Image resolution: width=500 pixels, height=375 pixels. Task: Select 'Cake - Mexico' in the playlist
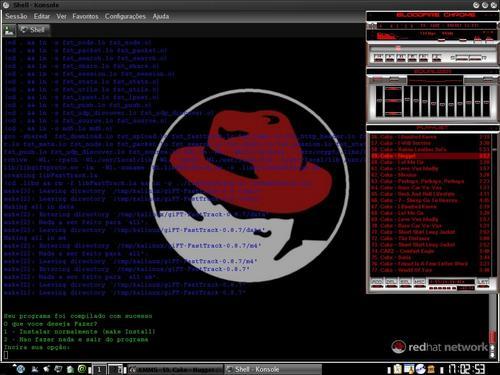coord(430,175)
